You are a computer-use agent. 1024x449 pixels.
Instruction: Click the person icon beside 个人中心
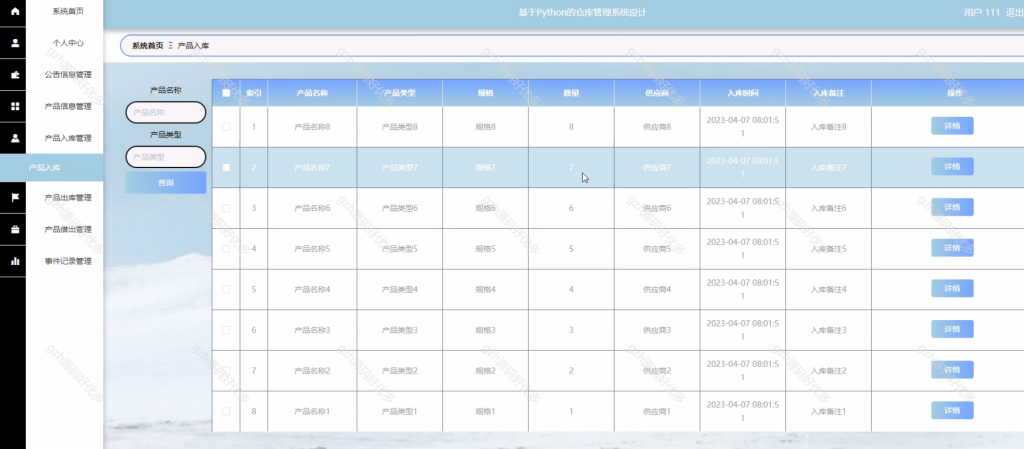click(15, 43)
